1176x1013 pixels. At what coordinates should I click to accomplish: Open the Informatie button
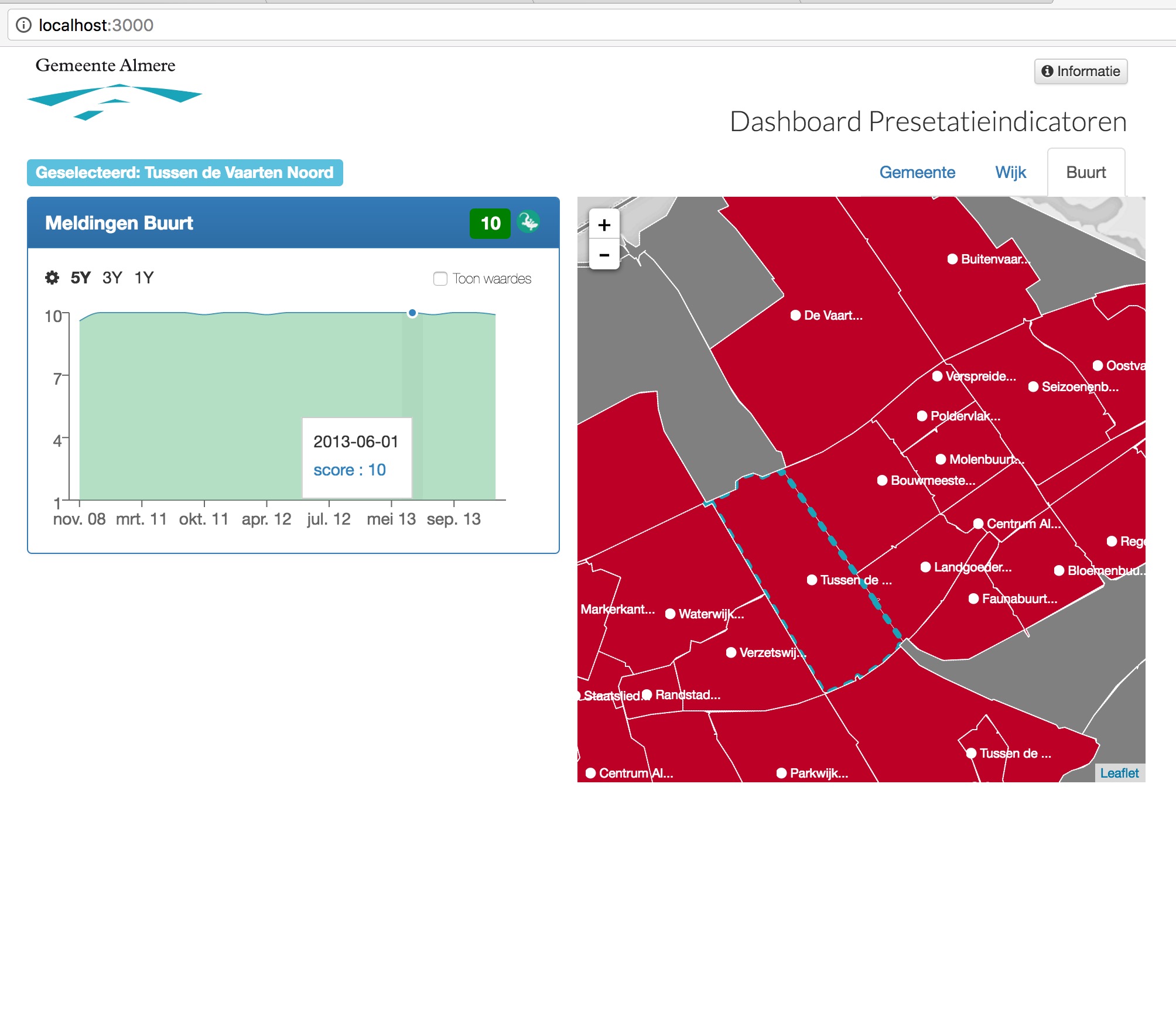[x=1081, y=71]
